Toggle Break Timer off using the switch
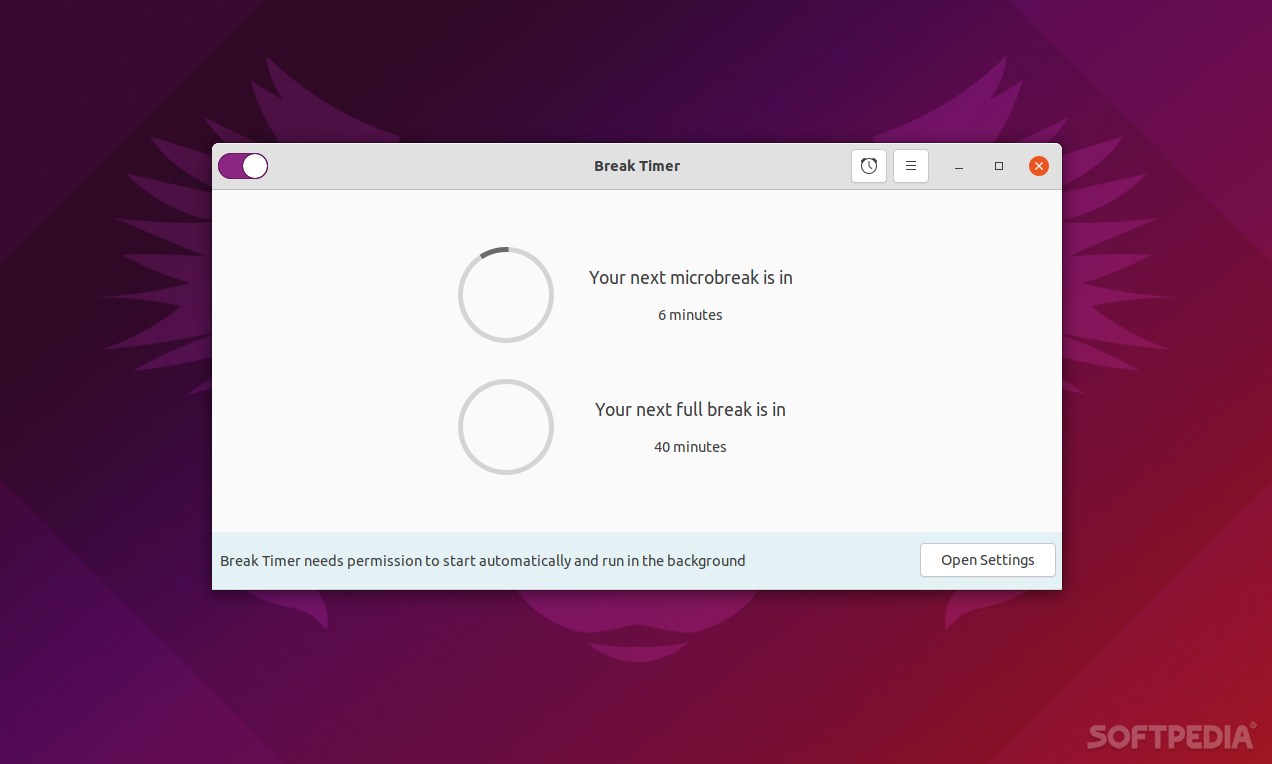1272x764 pixels. point(242,166)
